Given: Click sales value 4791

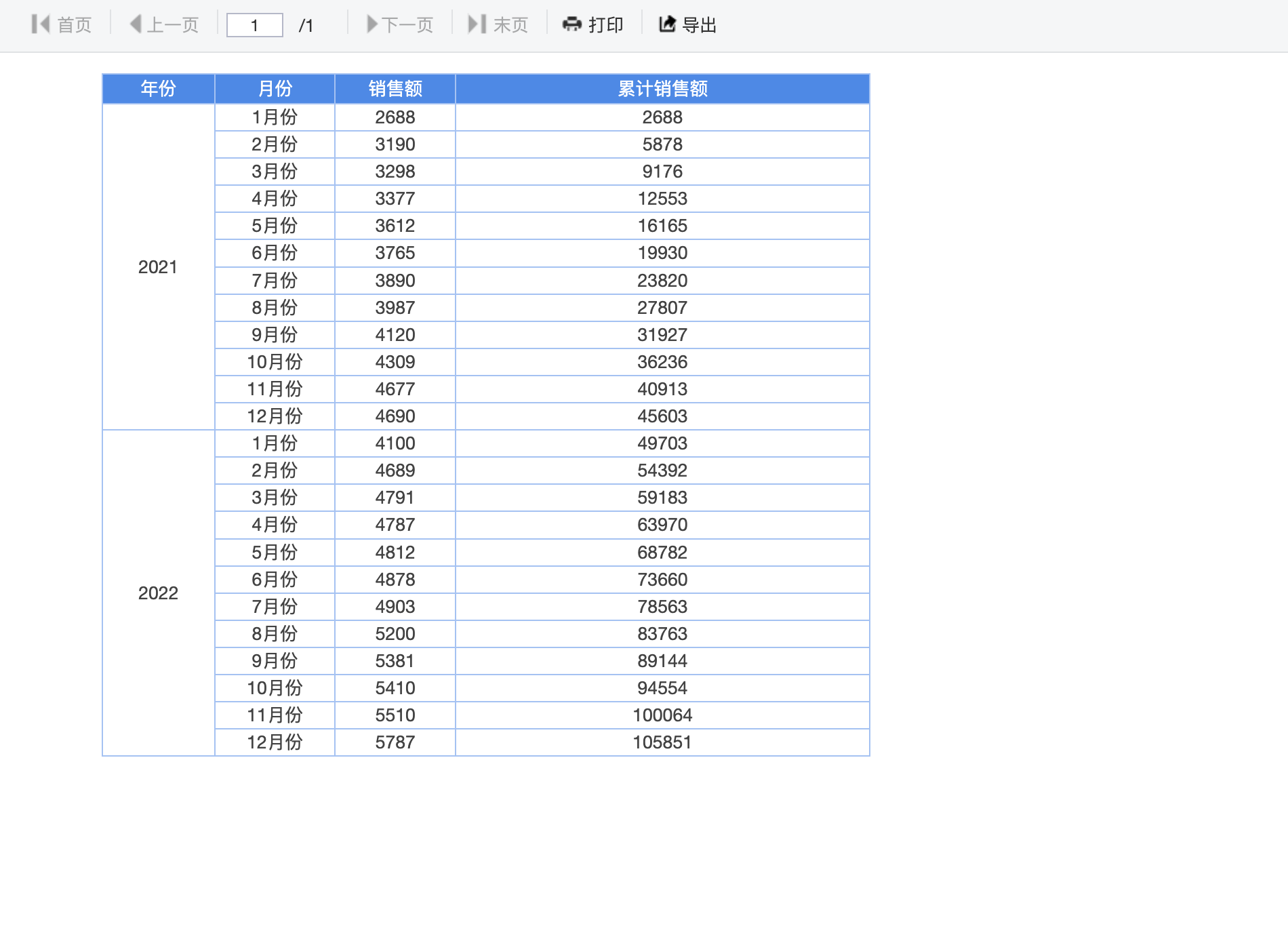Looking at the screenshot, I should click(x=395, y=498).
